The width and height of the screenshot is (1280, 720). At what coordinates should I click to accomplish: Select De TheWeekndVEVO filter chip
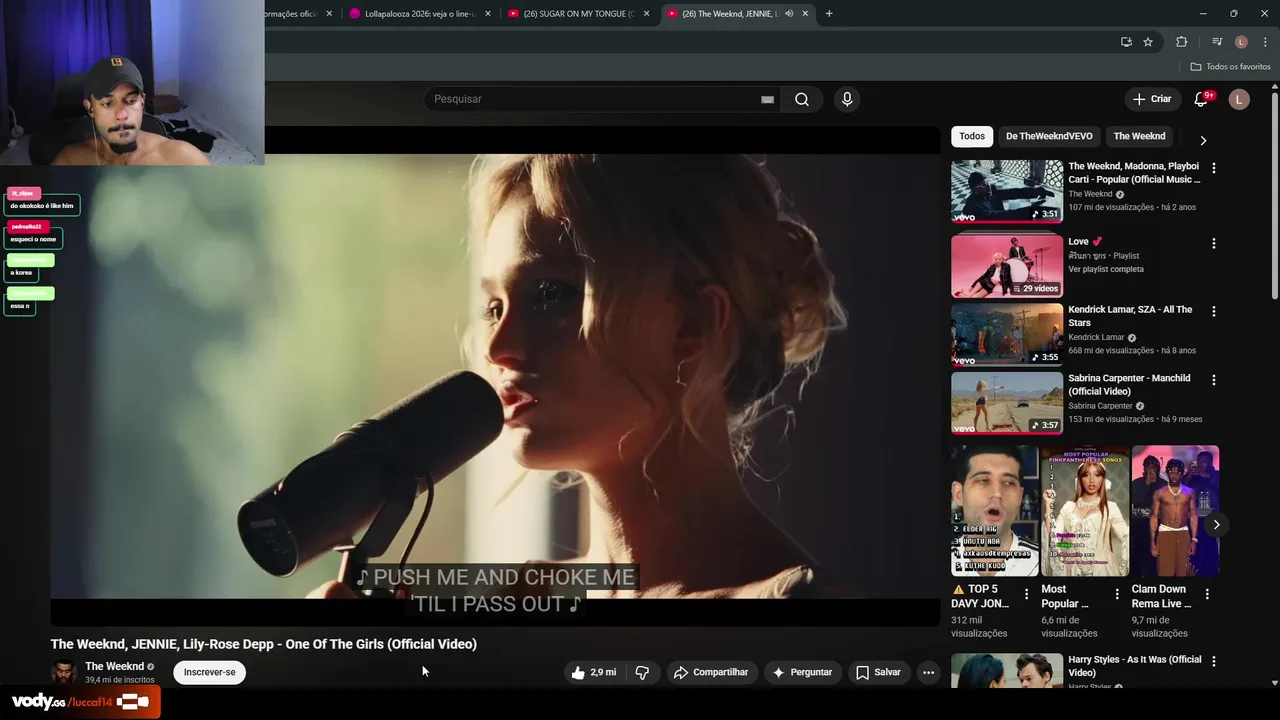pos(1049,136)
